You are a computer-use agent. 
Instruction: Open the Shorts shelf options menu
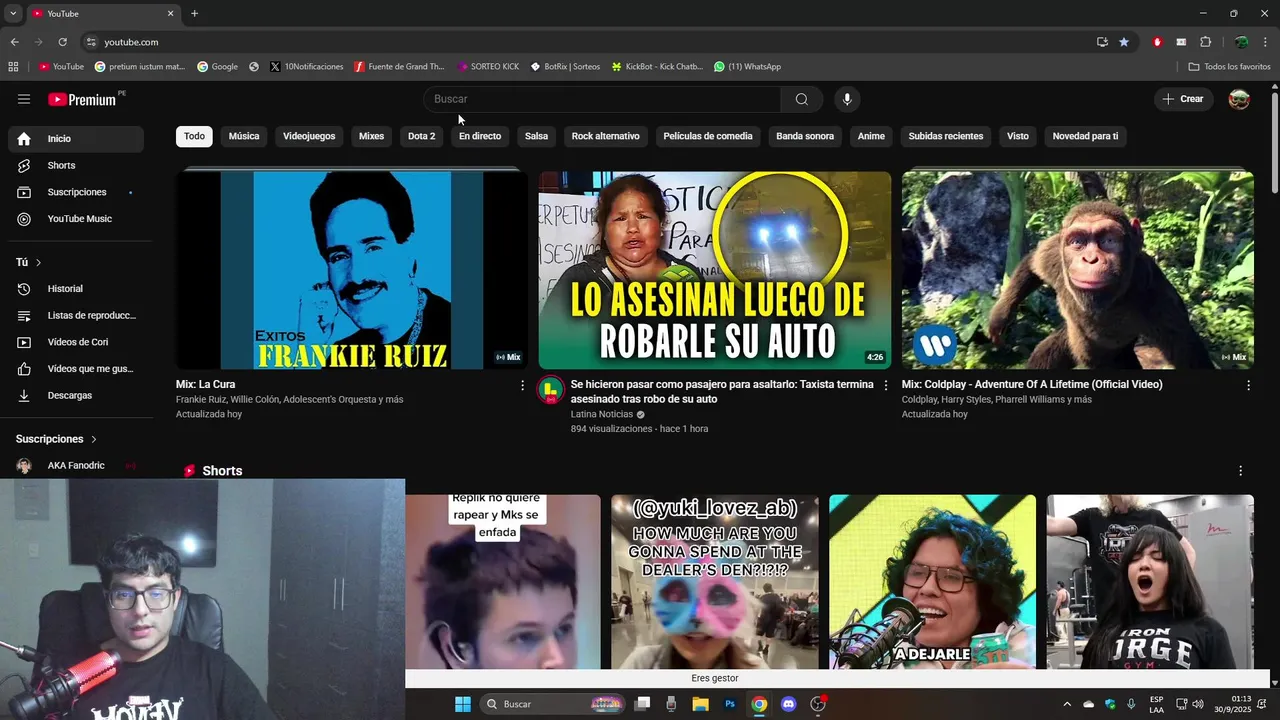point(1241,471)
